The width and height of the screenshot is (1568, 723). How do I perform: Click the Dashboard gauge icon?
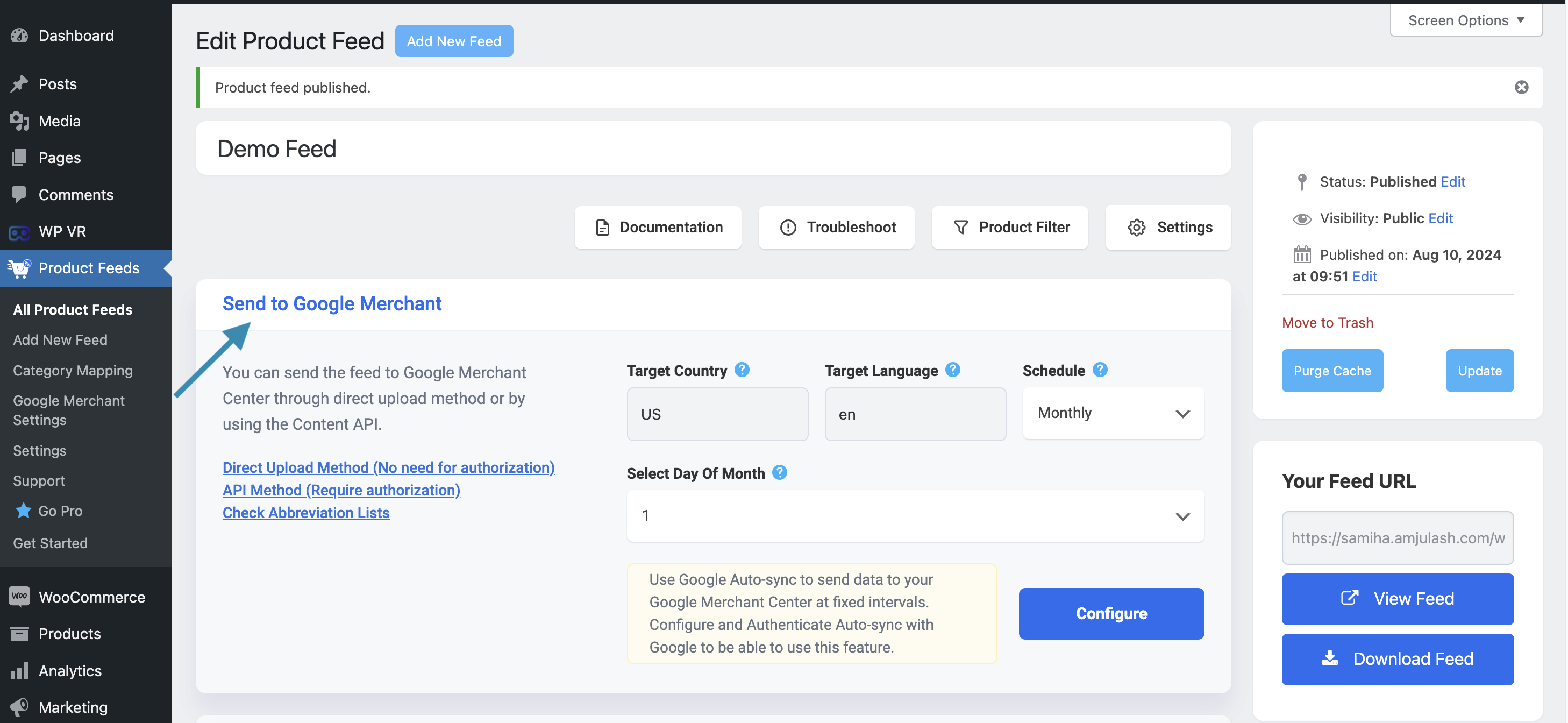(19, 36)
